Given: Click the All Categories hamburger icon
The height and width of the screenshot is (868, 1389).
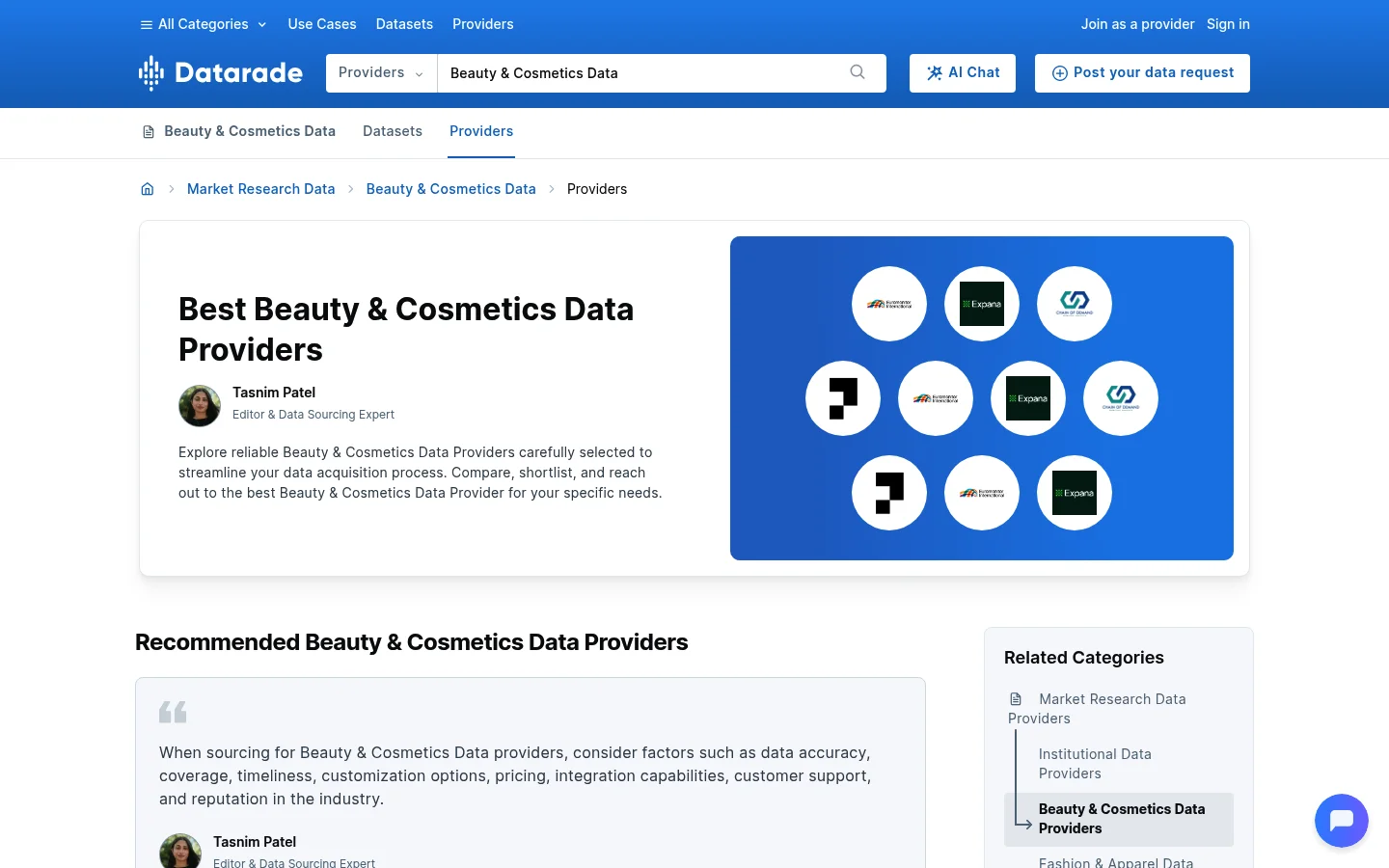Looking at the screenshot, I should (147, 25).
